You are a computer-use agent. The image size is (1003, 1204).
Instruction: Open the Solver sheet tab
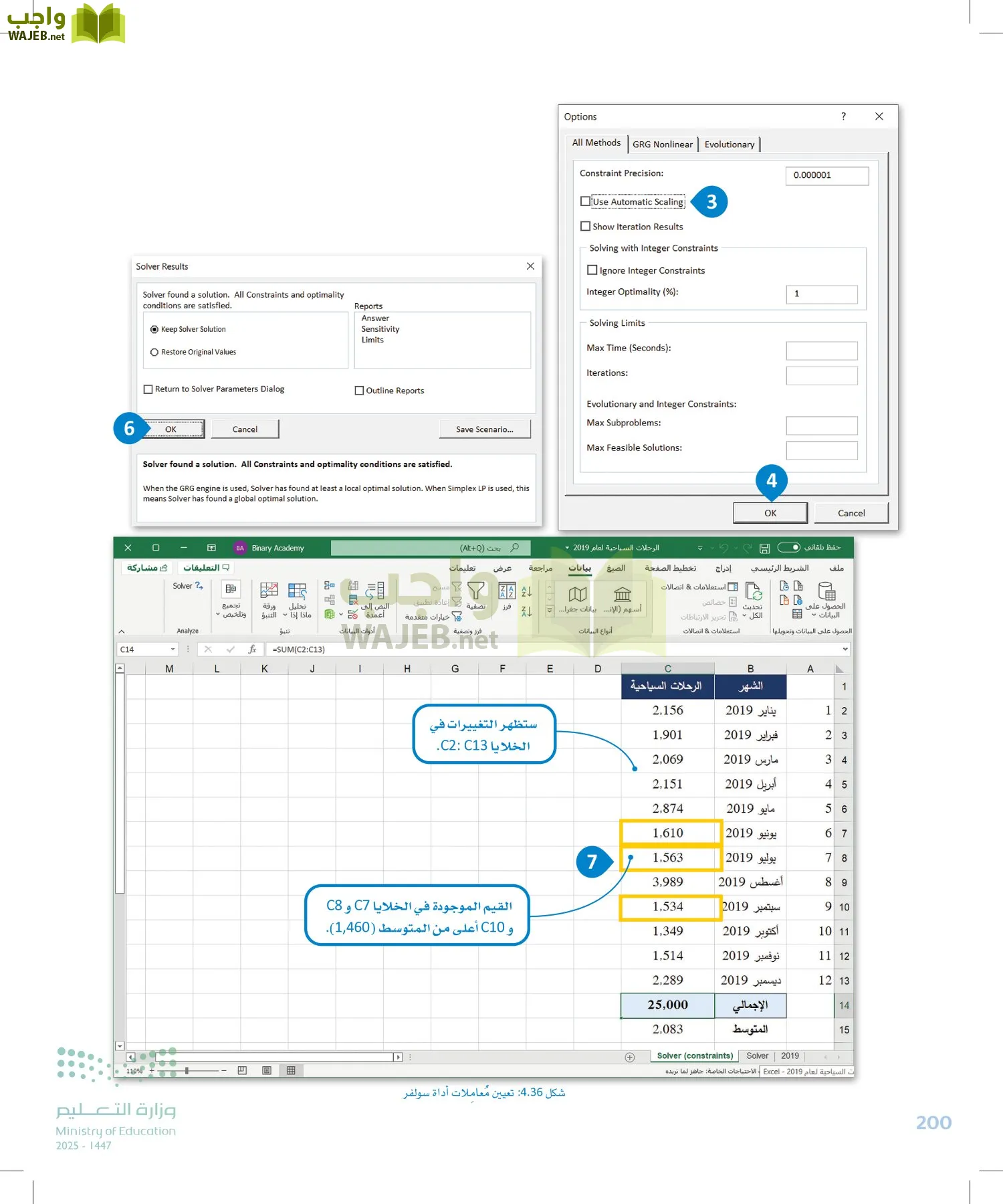[757, 1056]
